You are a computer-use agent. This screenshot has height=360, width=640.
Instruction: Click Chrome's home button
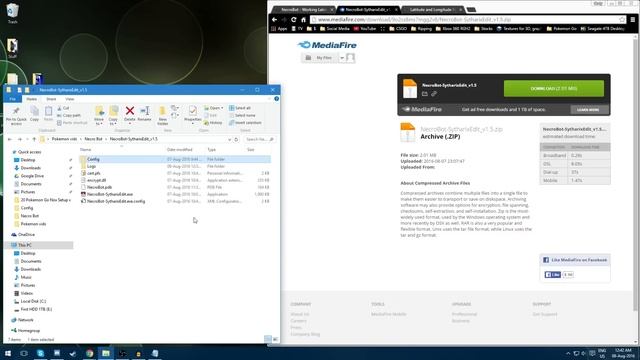click(303, 19)
